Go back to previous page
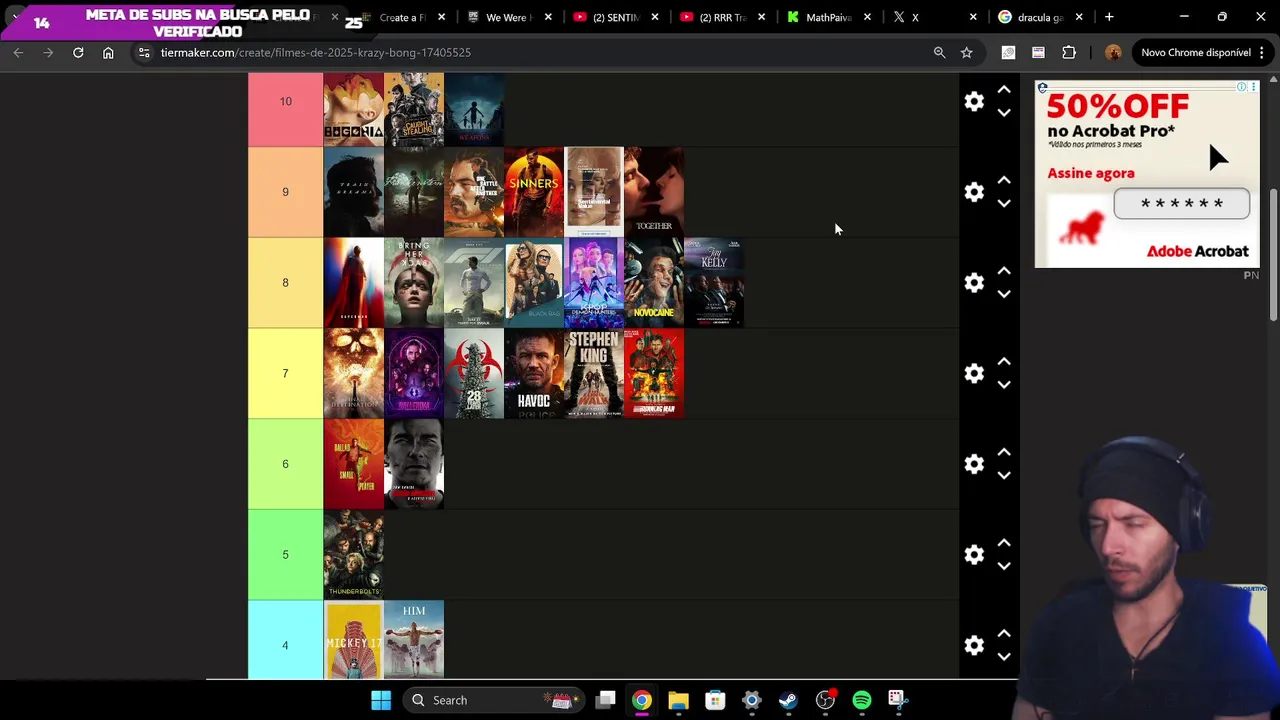Viewport: 1280px width, 720px height. tap(18, 52)
